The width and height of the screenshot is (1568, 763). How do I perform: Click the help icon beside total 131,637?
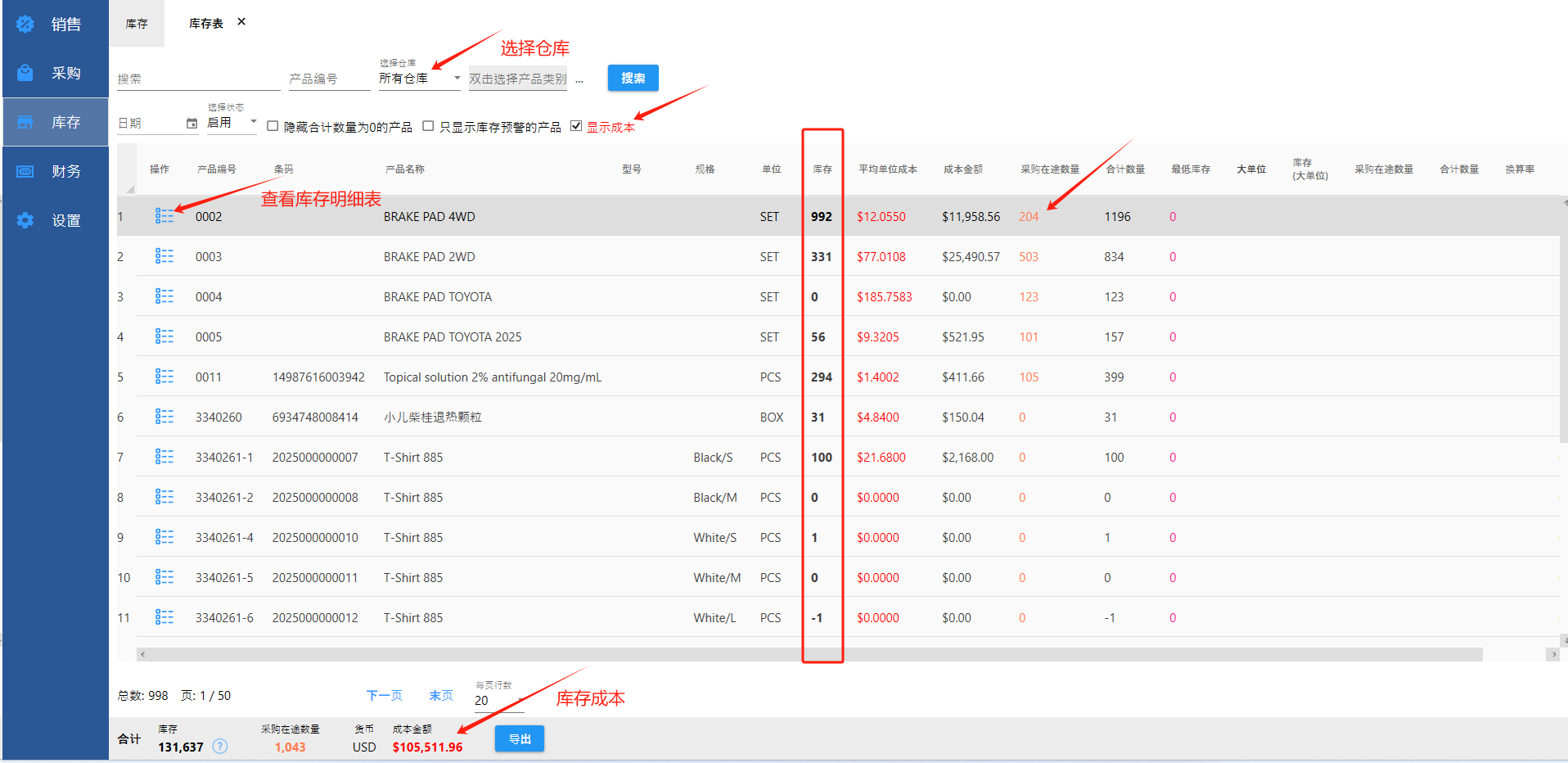(x=220, y=747)
